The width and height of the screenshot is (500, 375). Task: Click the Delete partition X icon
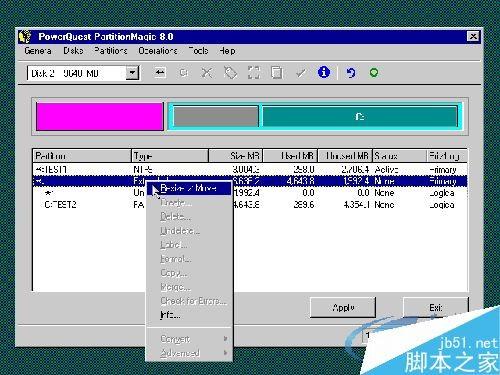point(207,72)
